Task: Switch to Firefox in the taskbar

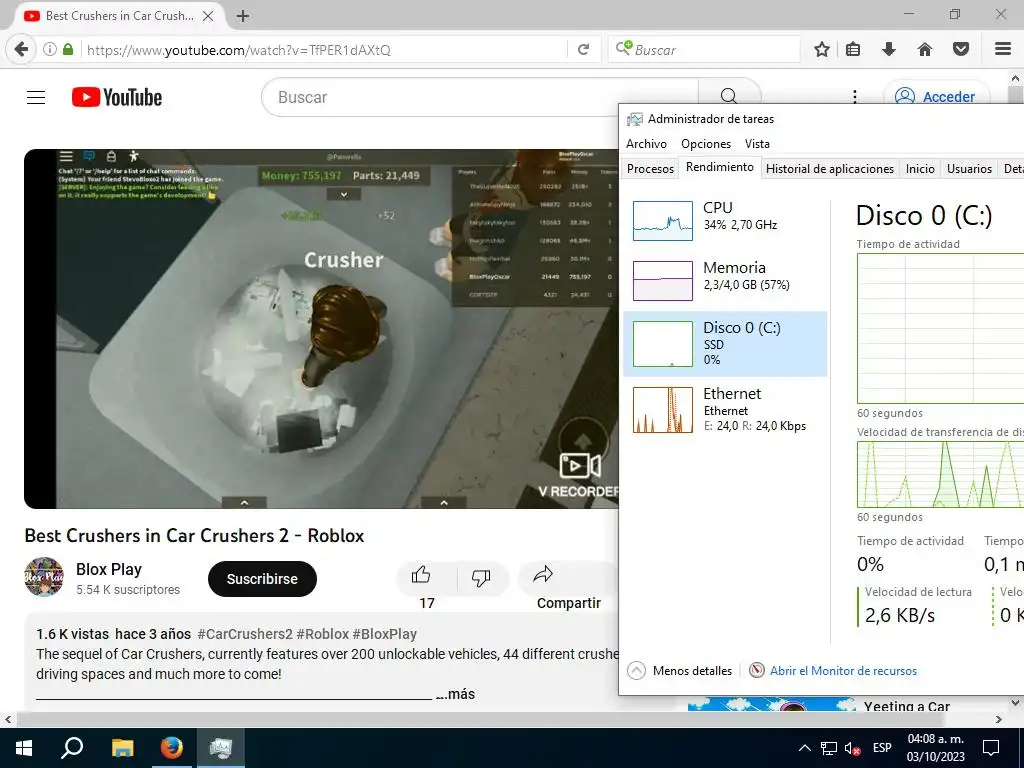Action: [172, 748]
